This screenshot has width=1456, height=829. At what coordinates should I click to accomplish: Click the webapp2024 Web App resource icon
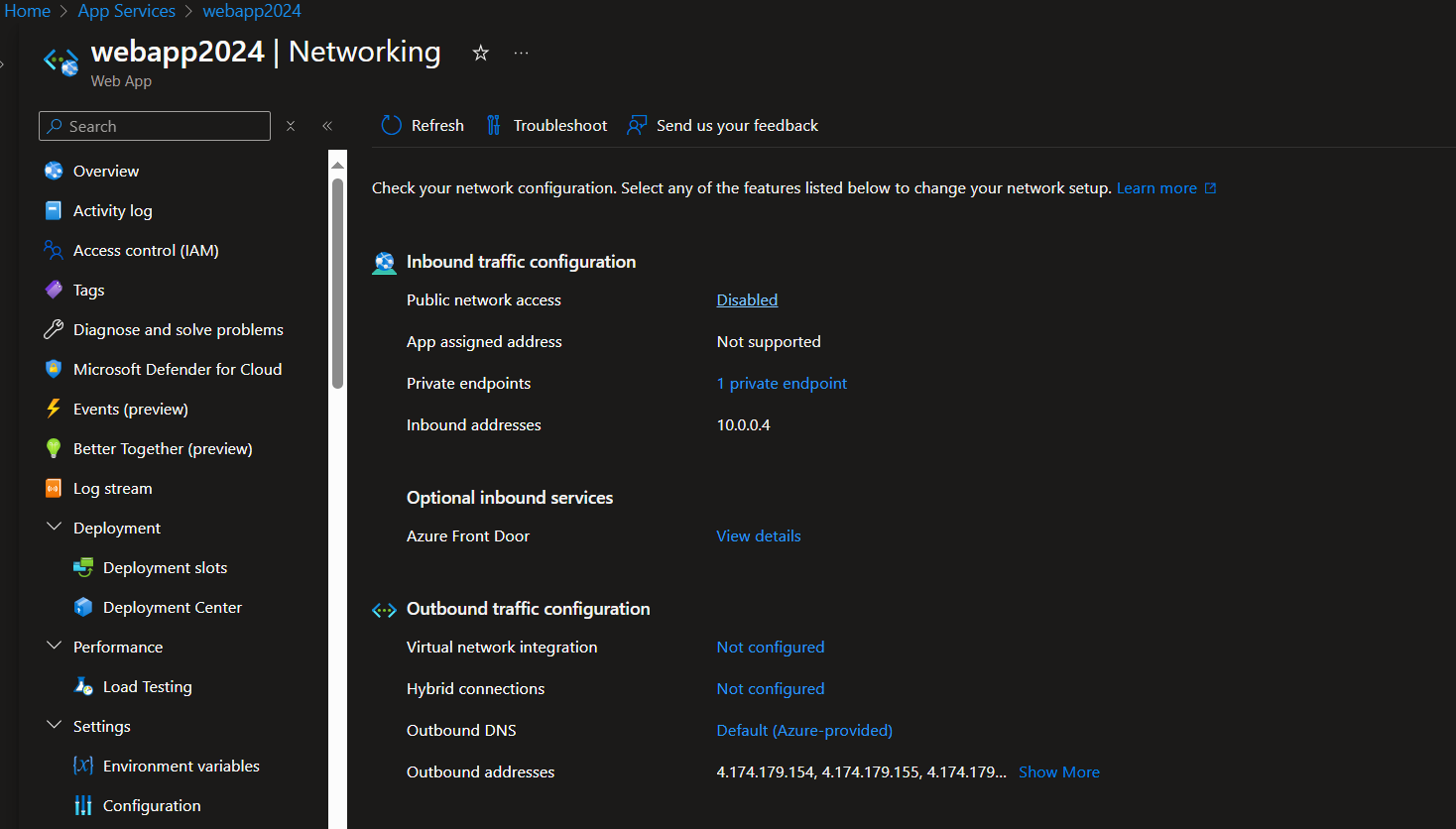point(61,61)
